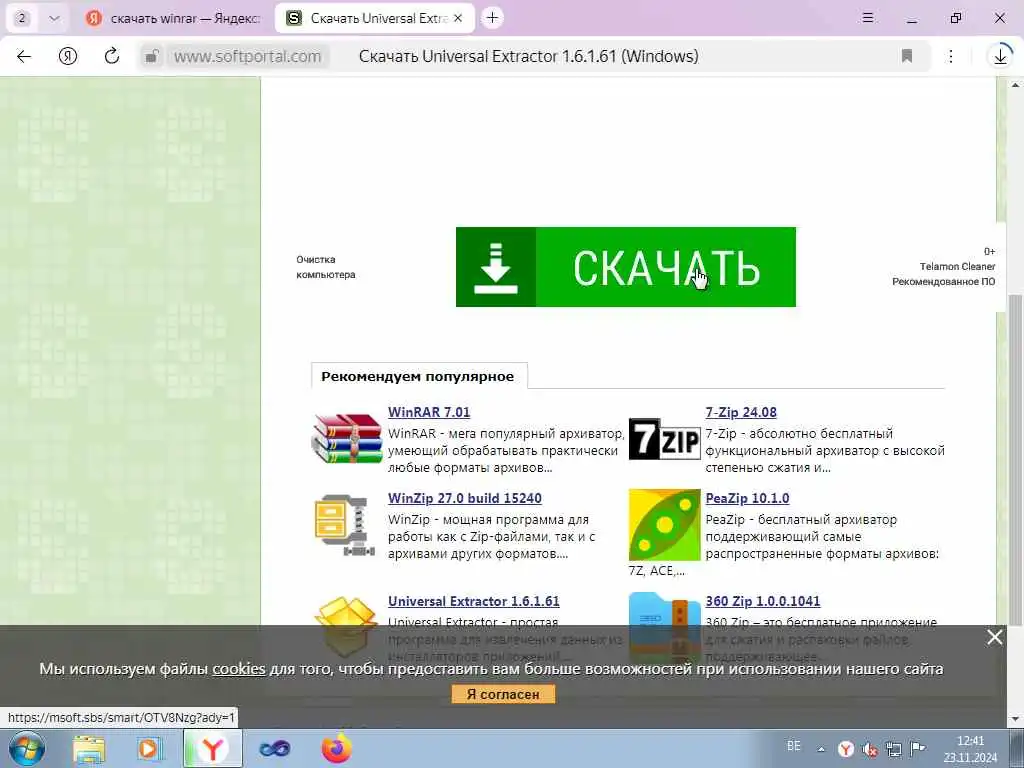Accept cookies with 'Я согласен' button
Screen dimensions: 1024x768
pos(504,694)
